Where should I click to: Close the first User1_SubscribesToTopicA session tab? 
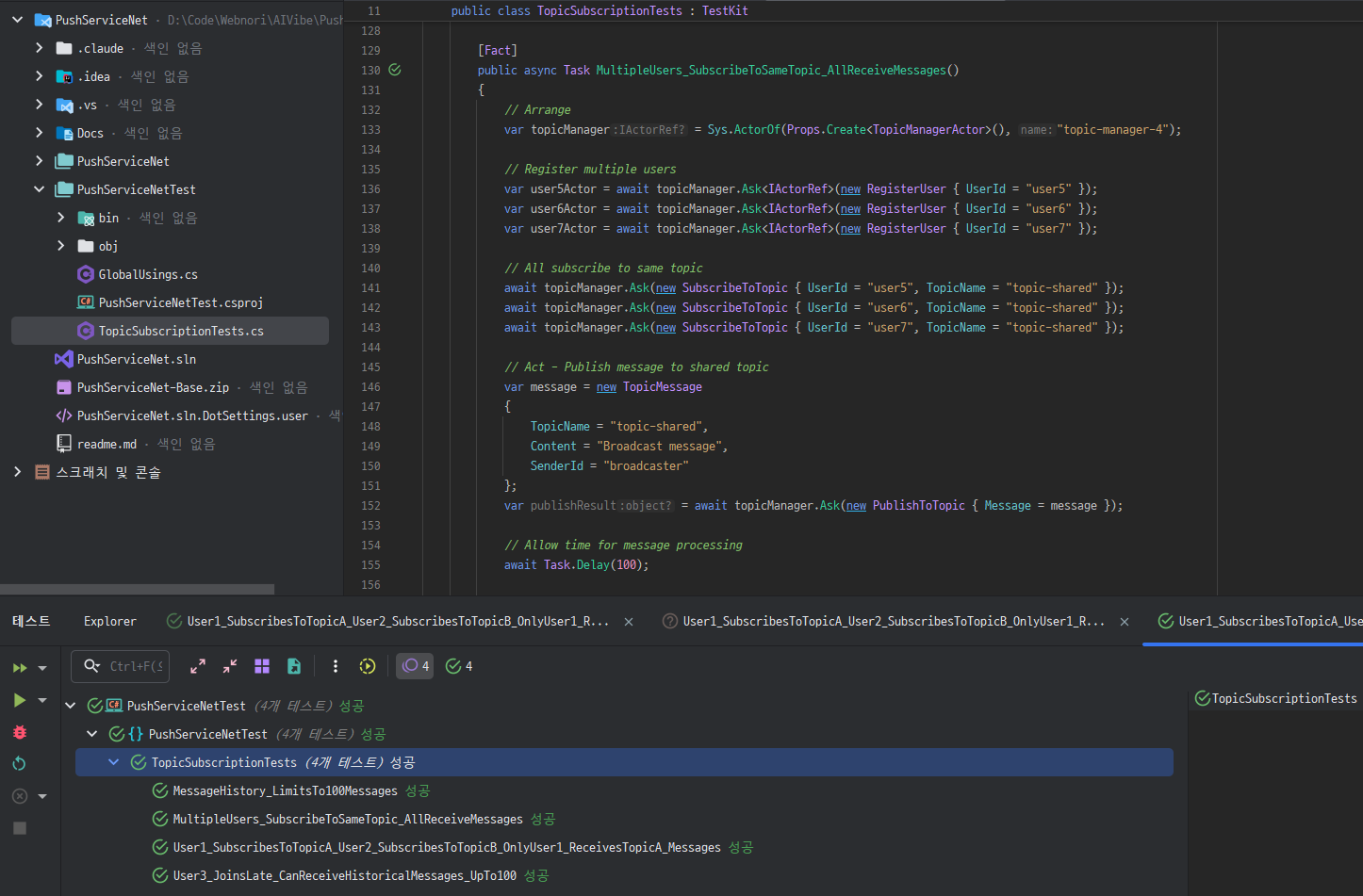point(629,622)
